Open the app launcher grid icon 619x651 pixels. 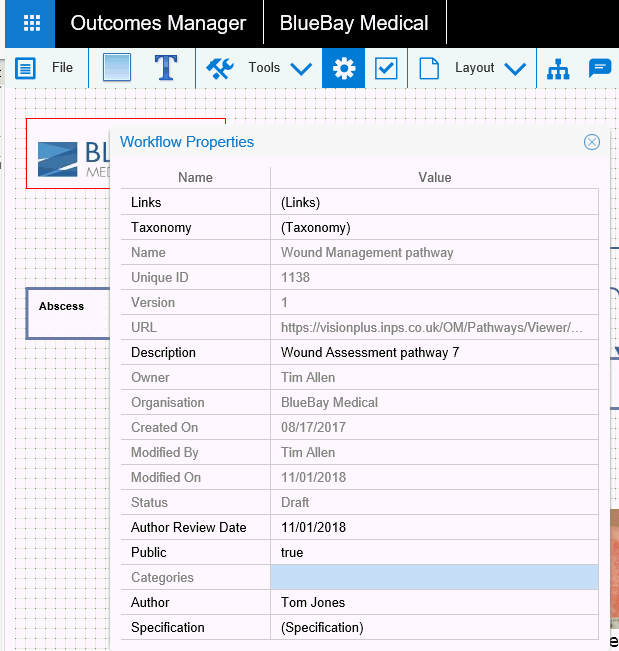coord(31,24)
